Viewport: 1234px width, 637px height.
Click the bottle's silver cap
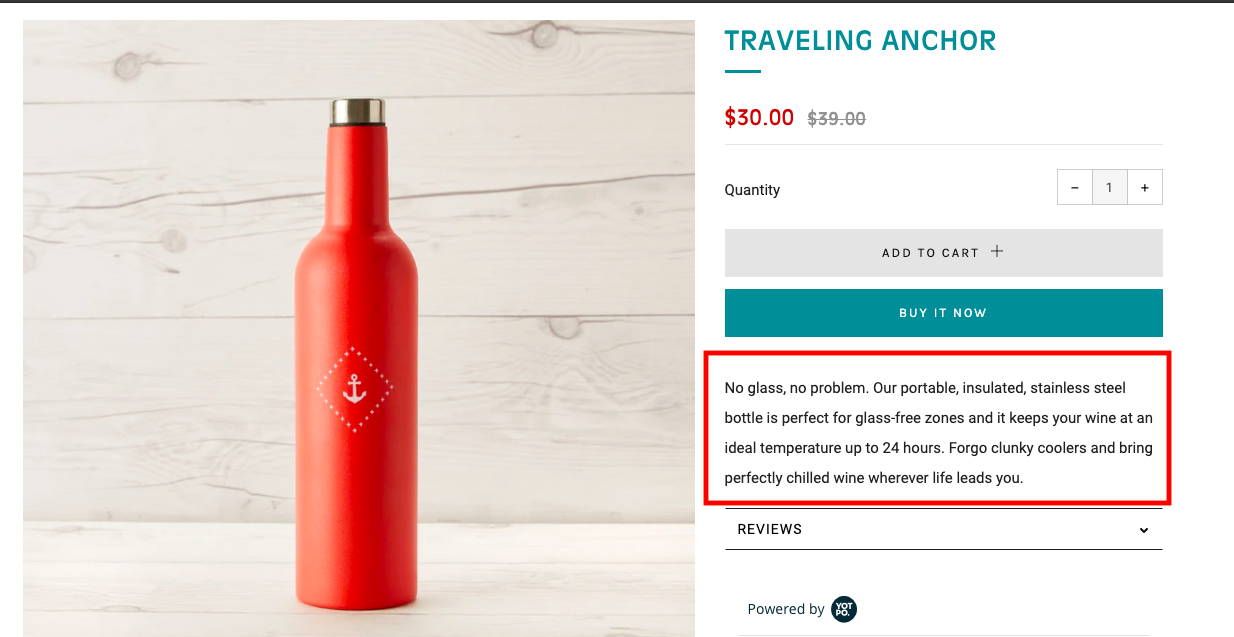[x=358, y=111]
